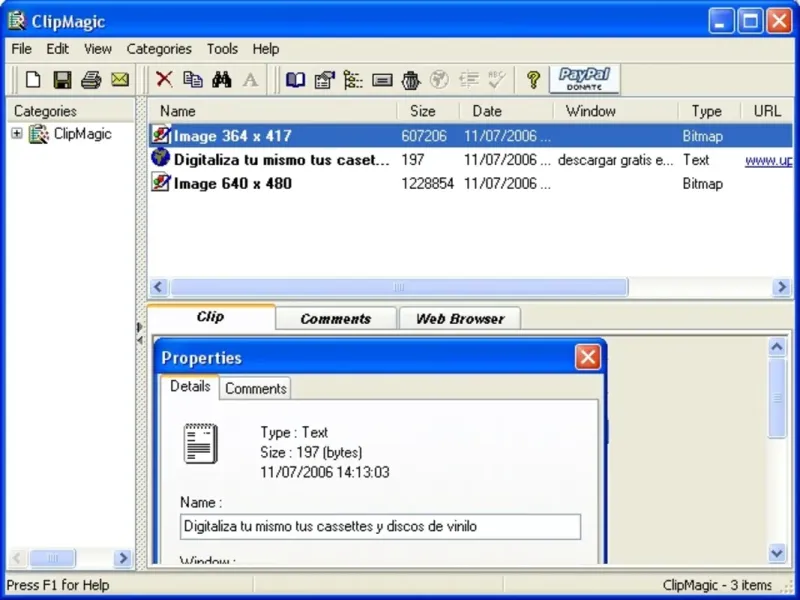The image size is (800, 600).
Task: Click the Clip pane scroll up arrow
Action: [777, 347]
